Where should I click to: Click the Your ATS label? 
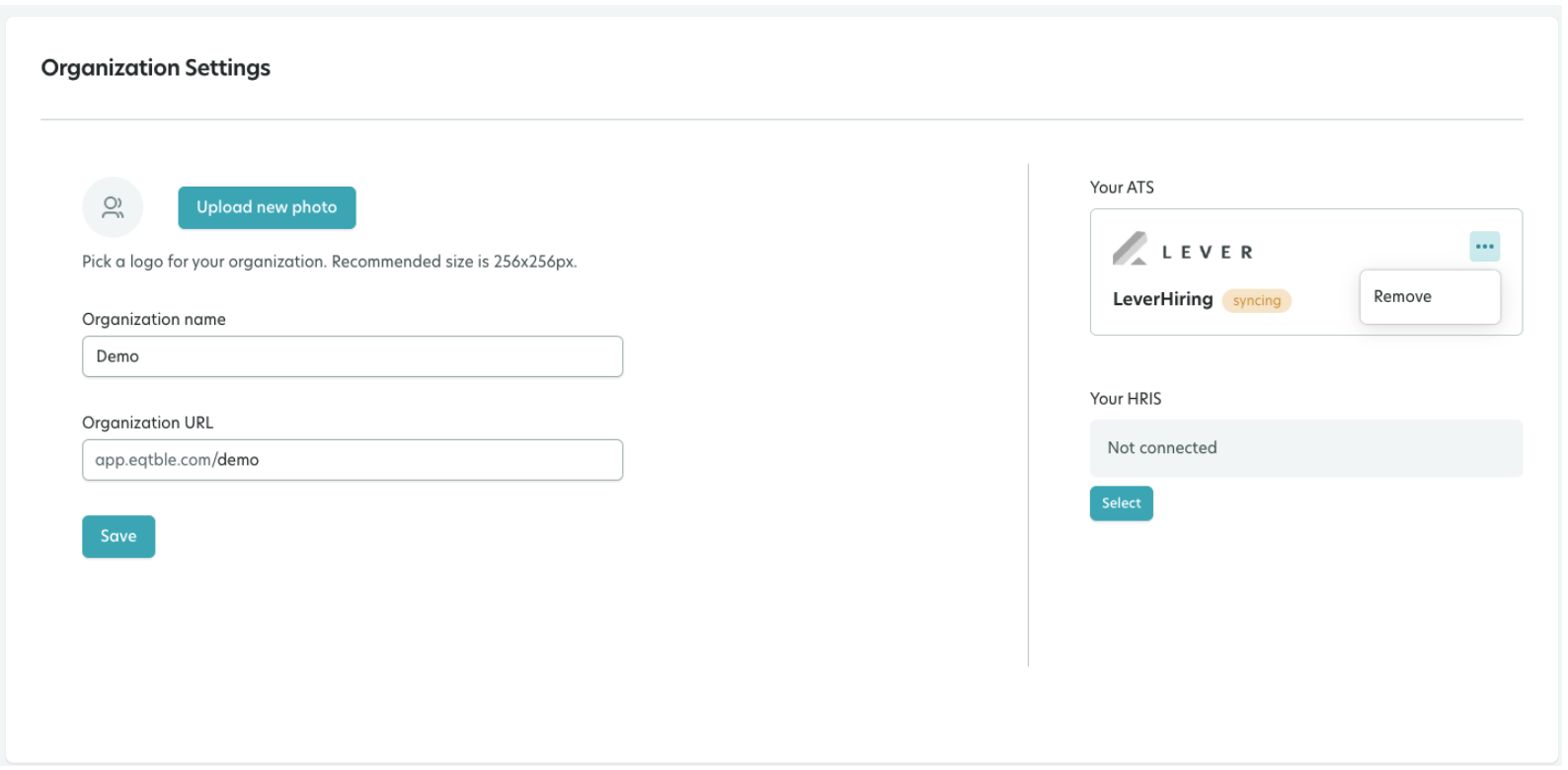coord(1122,188)
